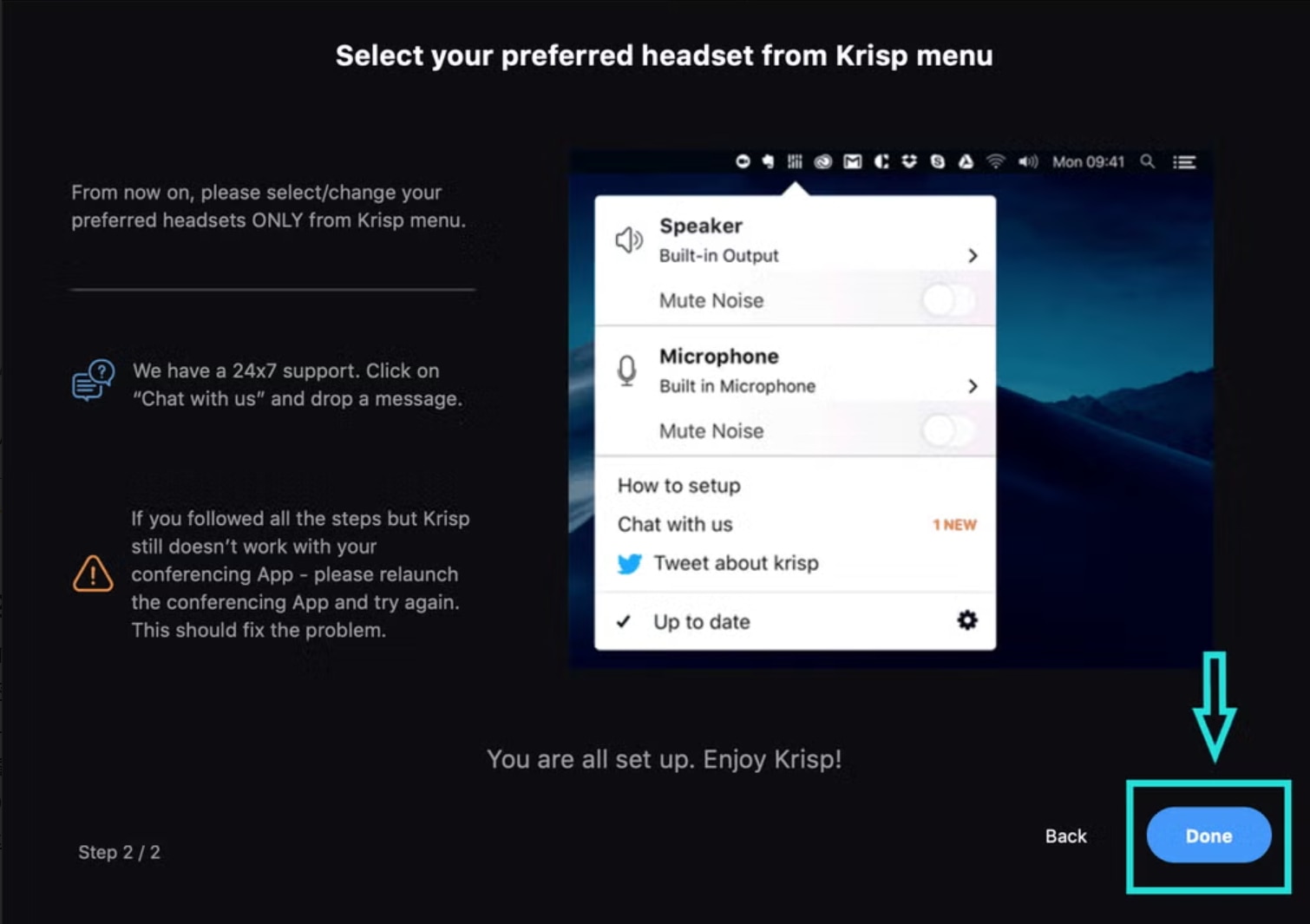The height and width of the screenshot is (924, 1310).
Task: Click the mail envelope menu bar icon
Action: pos(853,161)
